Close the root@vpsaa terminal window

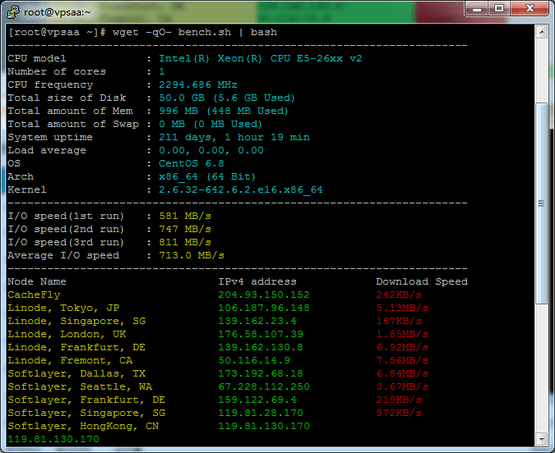point(530,8)
